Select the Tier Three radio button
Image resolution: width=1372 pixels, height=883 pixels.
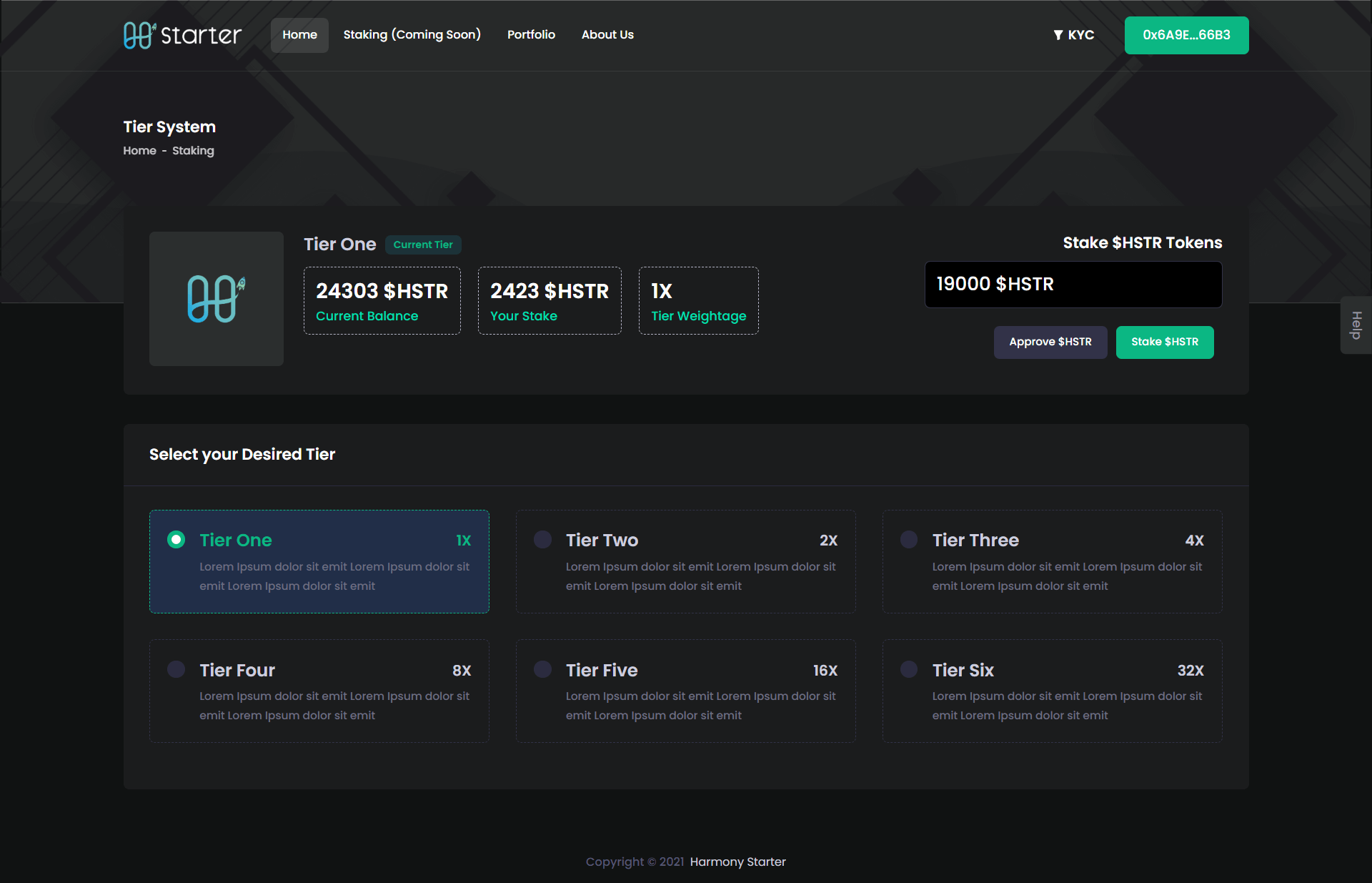(x=909, y=540)
